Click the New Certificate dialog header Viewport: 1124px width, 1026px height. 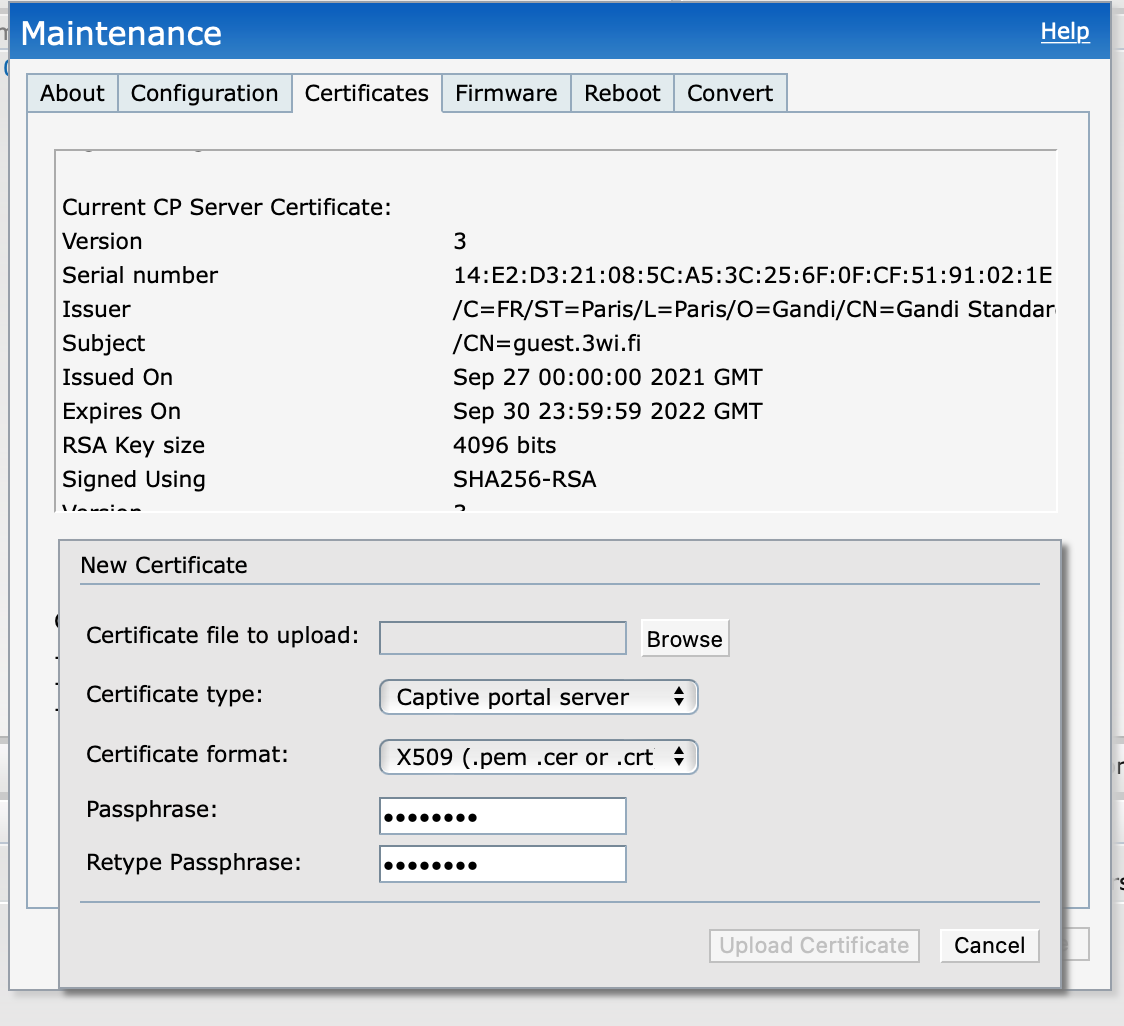click(x=165, y=565)
